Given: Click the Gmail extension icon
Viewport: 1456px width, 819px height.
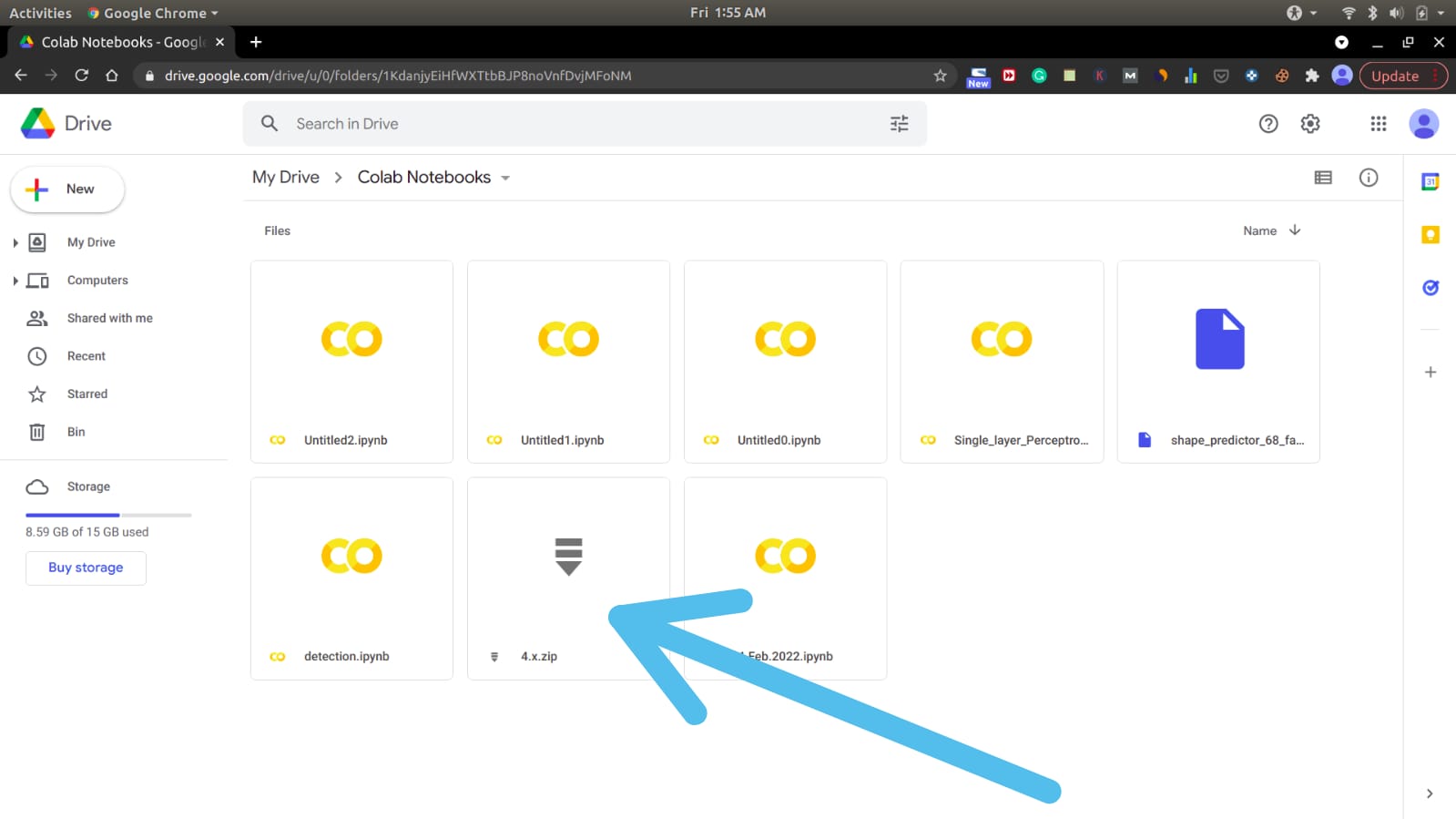Looking at the screenshot, I should coord(1130,76).
